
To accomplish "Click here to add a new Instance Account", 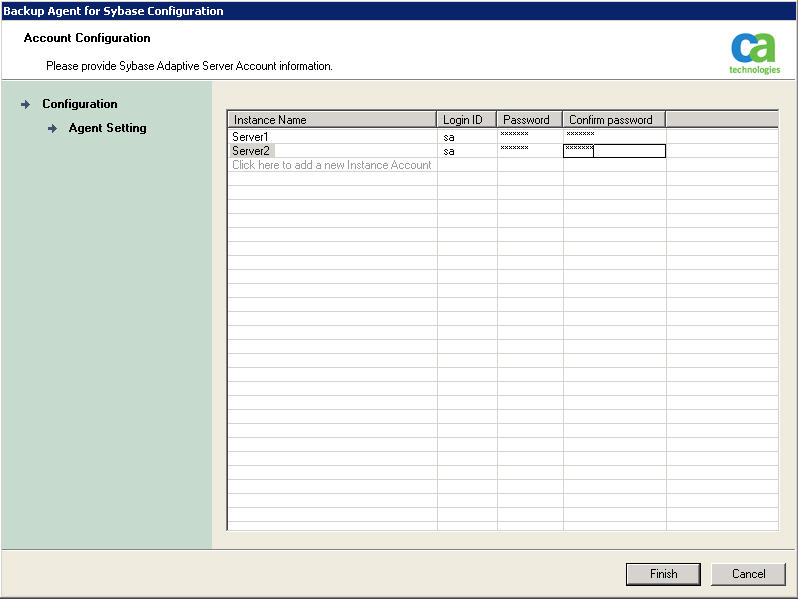I will [332, 165].
